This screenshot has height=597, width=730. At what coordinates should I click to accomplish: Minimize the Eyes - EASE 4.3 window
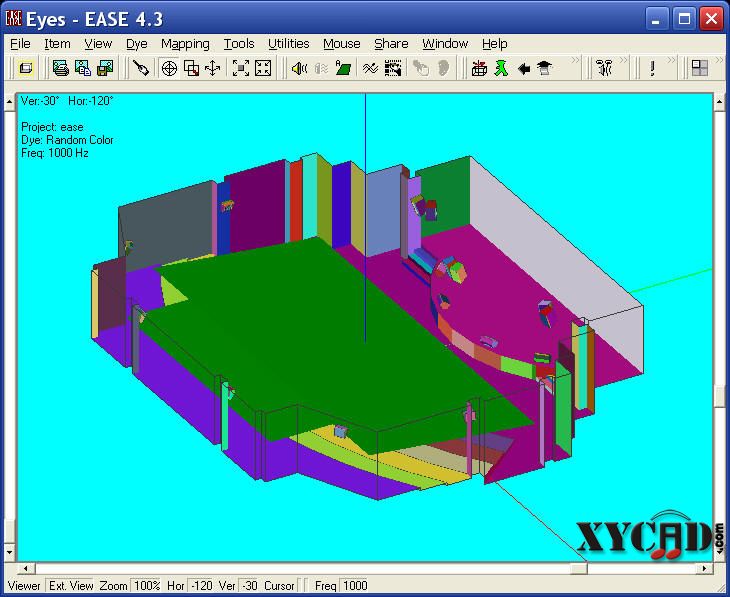pyautogui.click(x=657, y=19)
